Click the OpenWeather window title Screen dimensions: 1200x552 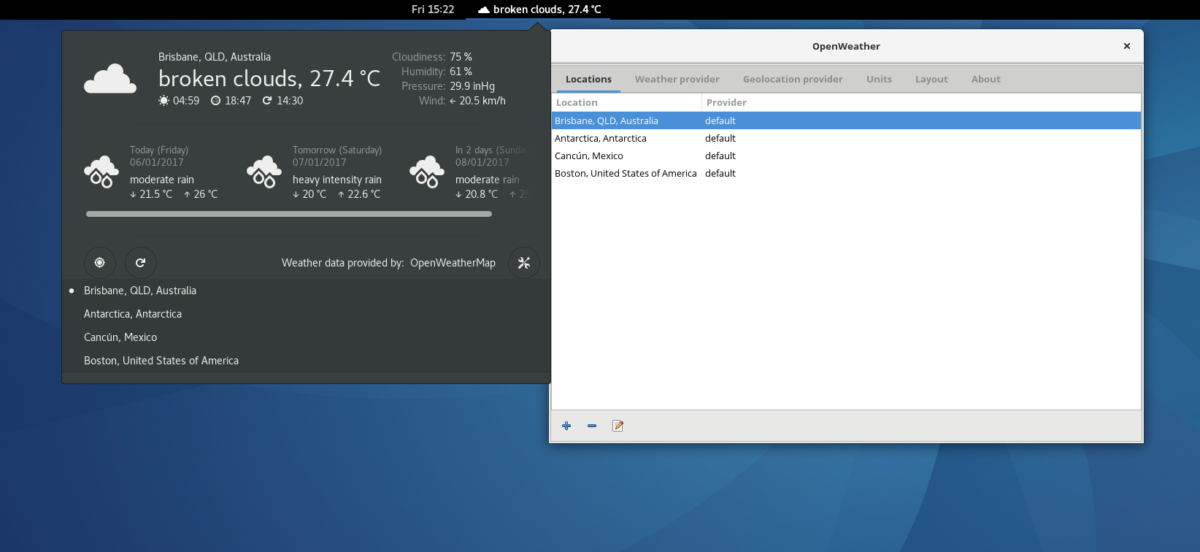tap(846, 46)
